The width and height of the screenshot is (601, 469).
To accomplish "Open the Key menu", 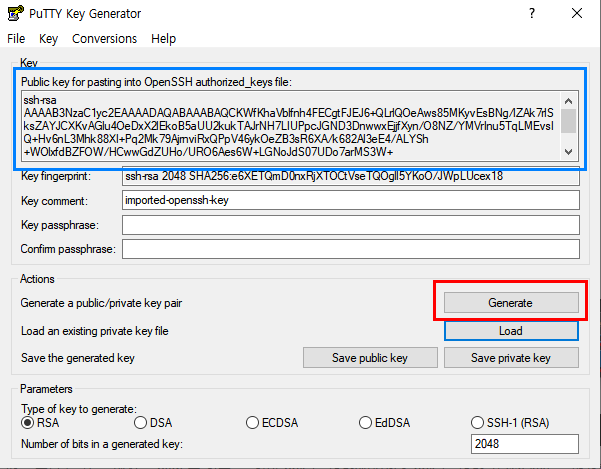I will click(x=48, y=39).
